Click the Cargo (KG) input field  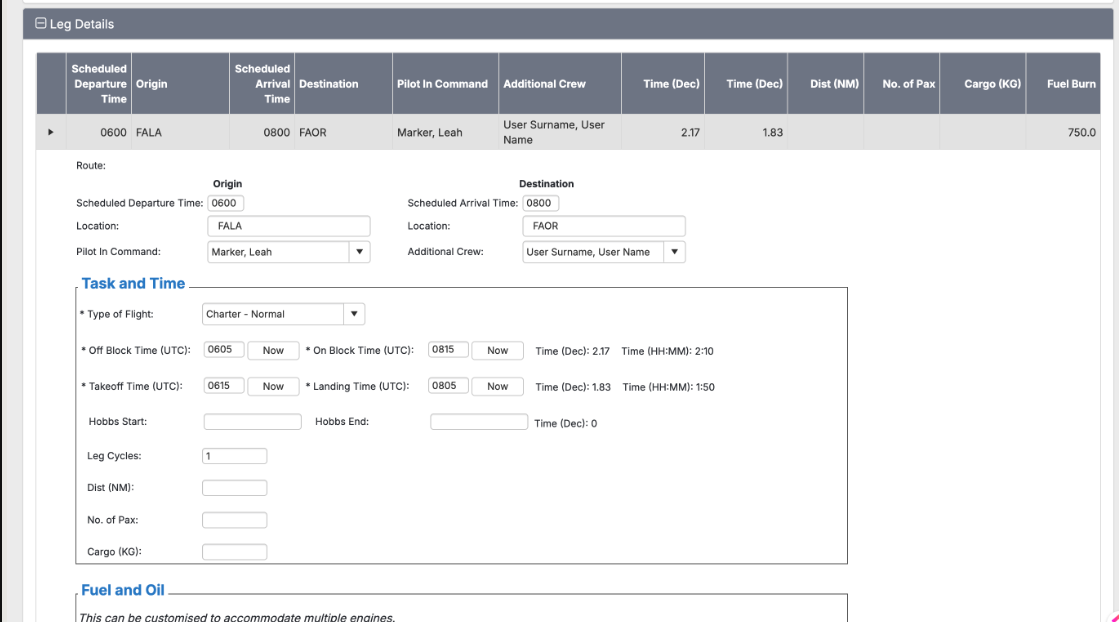(235, 552)
